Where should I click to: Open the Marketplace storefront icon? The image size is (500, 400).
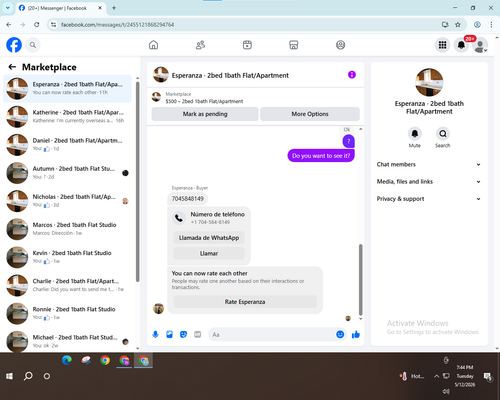click(x=294, y=45)
